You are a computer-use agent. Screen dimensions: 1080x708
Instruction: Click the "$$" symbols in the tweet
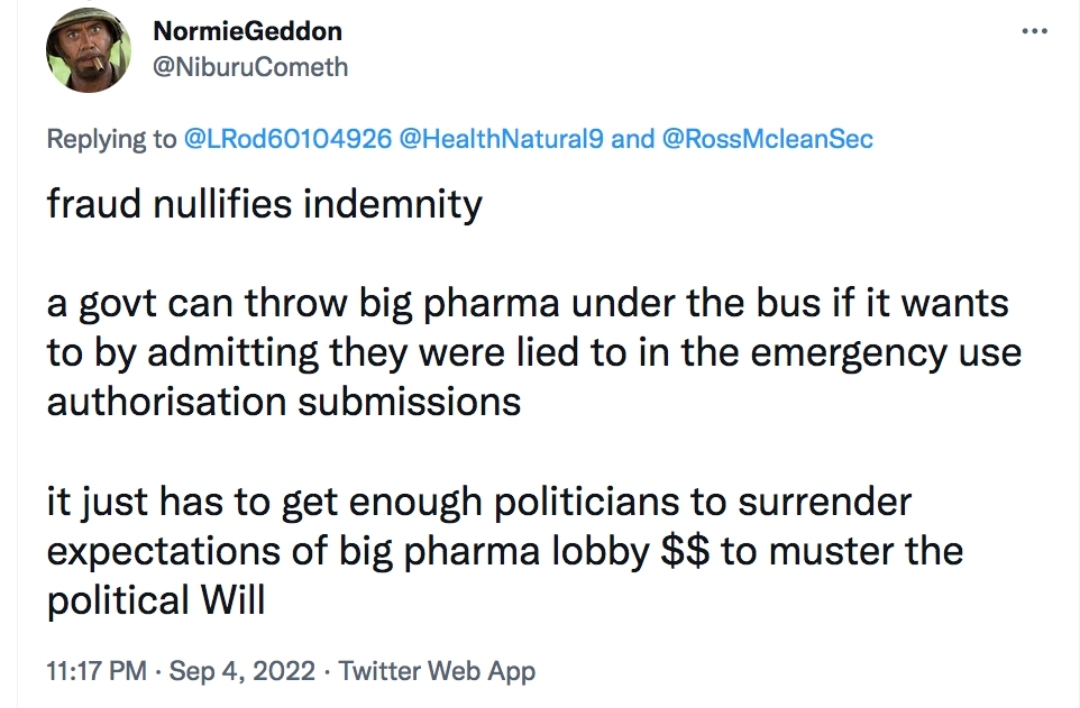pos(685,550)
